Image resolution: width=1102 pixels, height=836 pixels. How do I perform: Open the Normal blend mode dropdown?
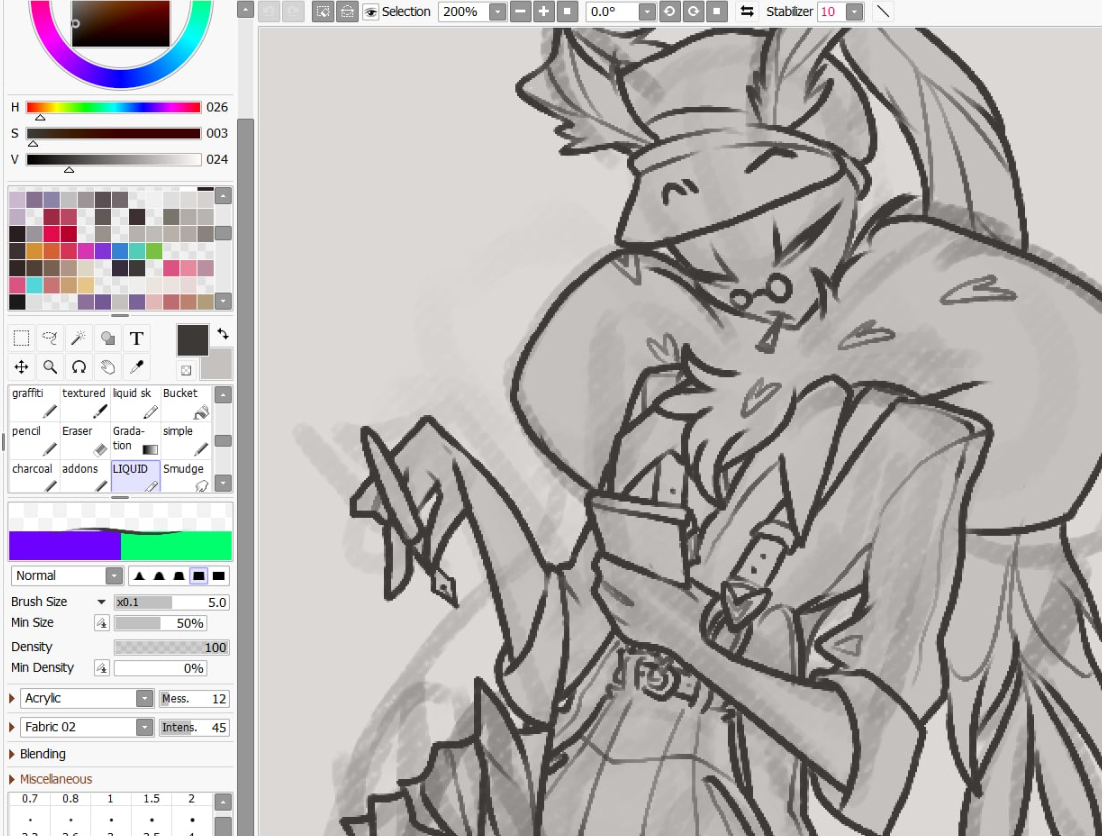pyautogui.click(x=114, y=576)
